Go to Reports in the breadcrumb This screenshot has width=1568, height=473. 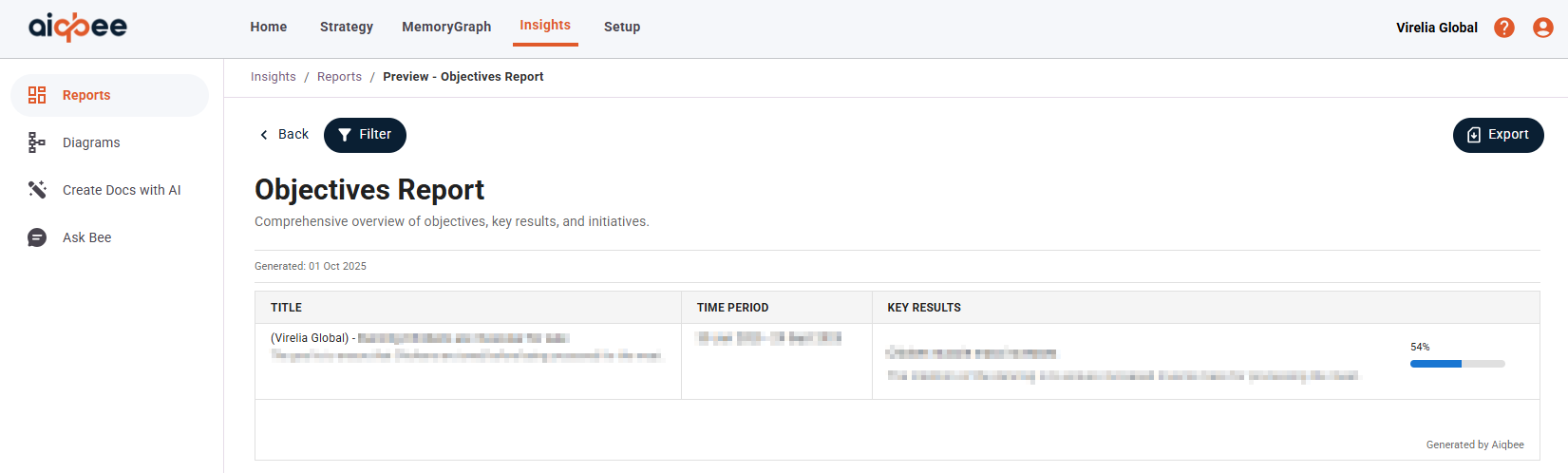pos(339,77)
